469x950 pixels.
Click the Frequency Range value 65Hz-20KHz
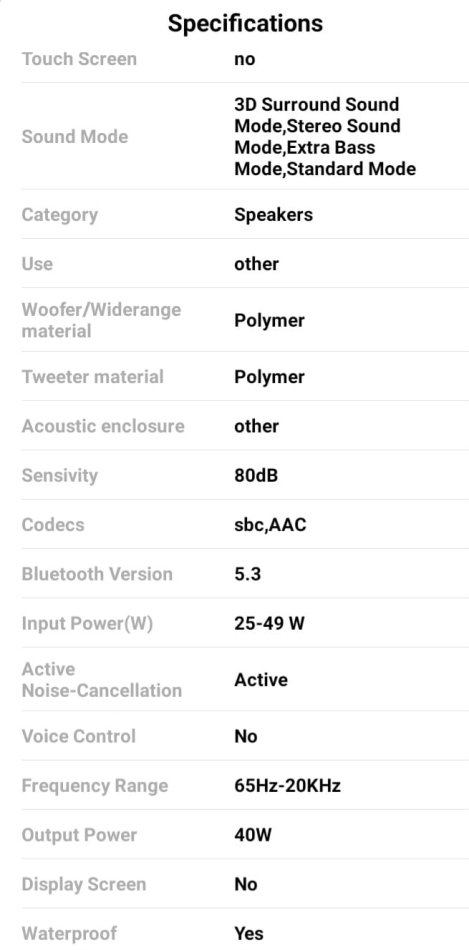click(287, 785)
